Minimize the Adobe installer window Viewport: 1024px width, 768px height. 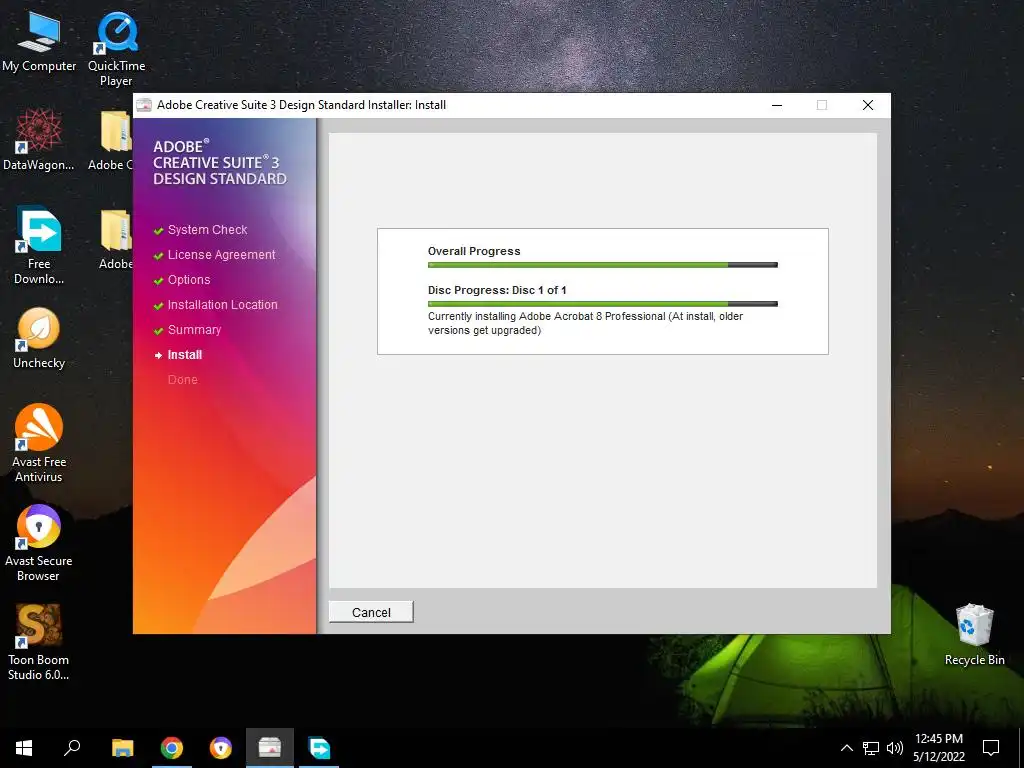pyautogui.click(x=777, y=105)
